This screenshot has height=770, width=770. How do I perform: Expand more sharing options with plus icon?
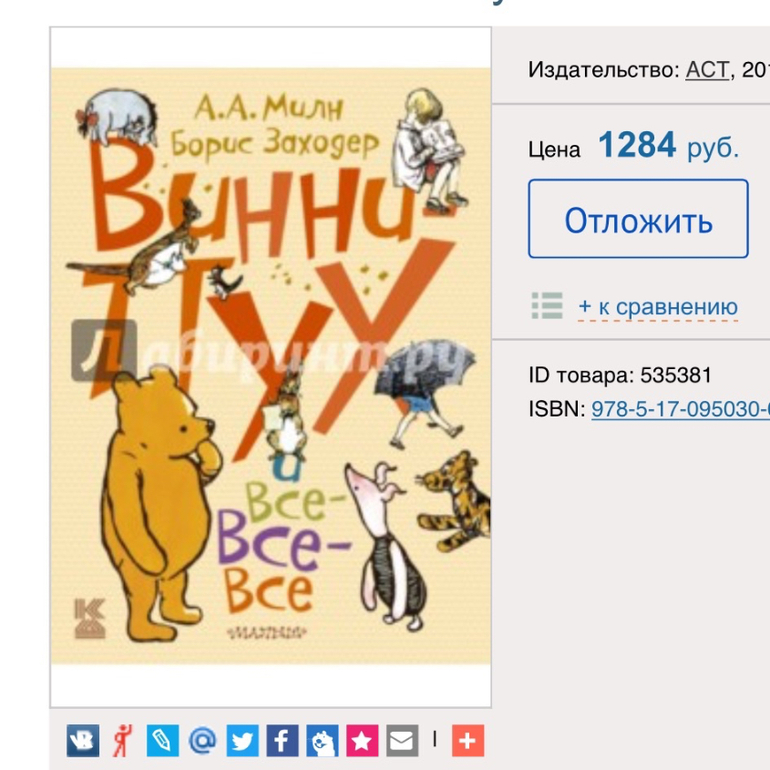[x=468, y=740]
